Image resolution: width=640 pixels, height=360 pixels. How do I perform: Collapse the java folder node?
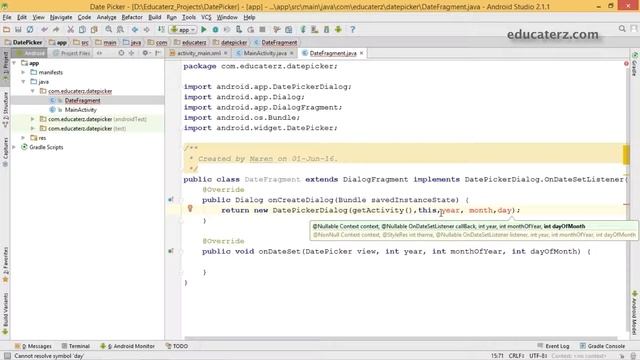23,82
